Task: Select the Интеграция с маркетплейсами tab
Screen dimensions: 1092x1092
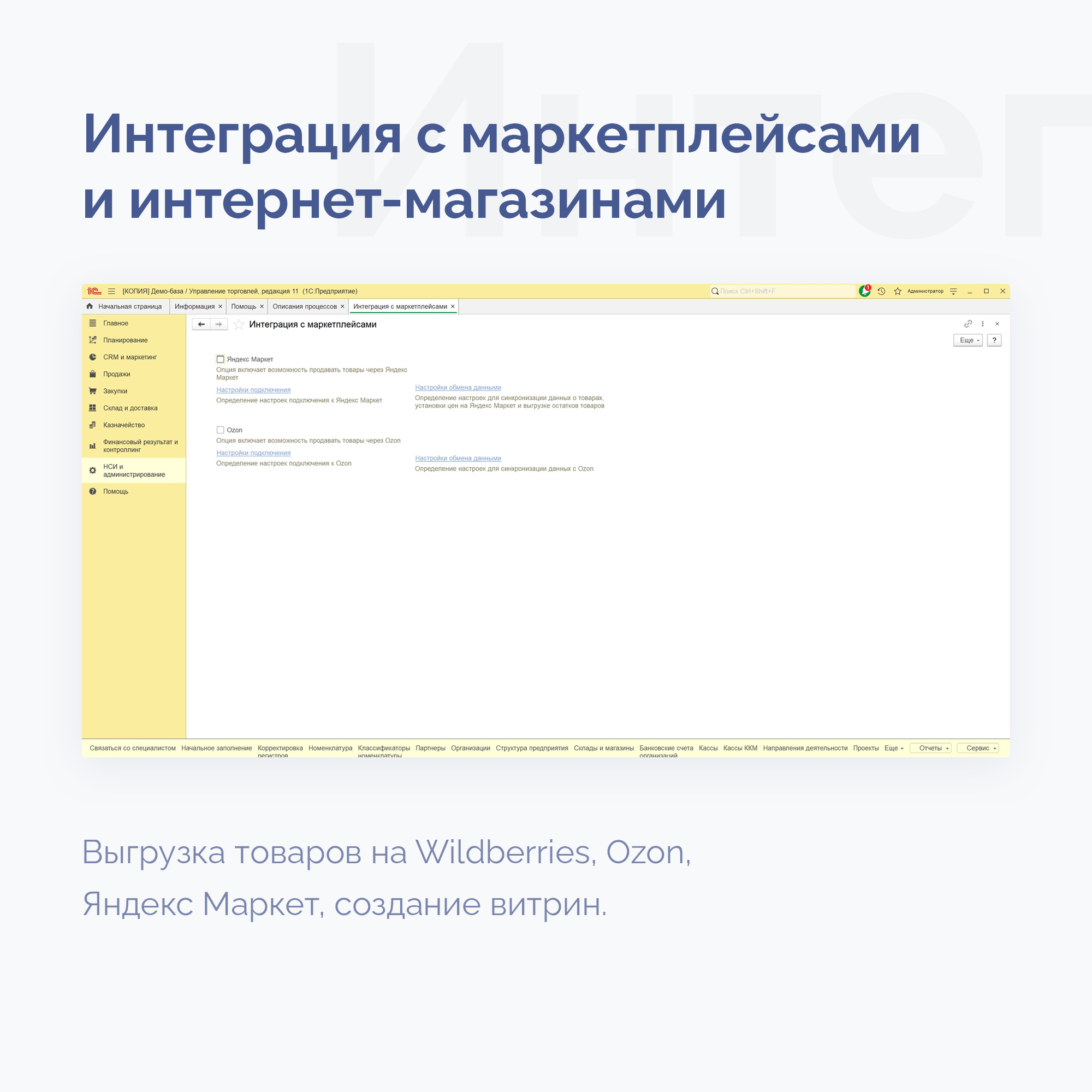Action: pos(400,306)
